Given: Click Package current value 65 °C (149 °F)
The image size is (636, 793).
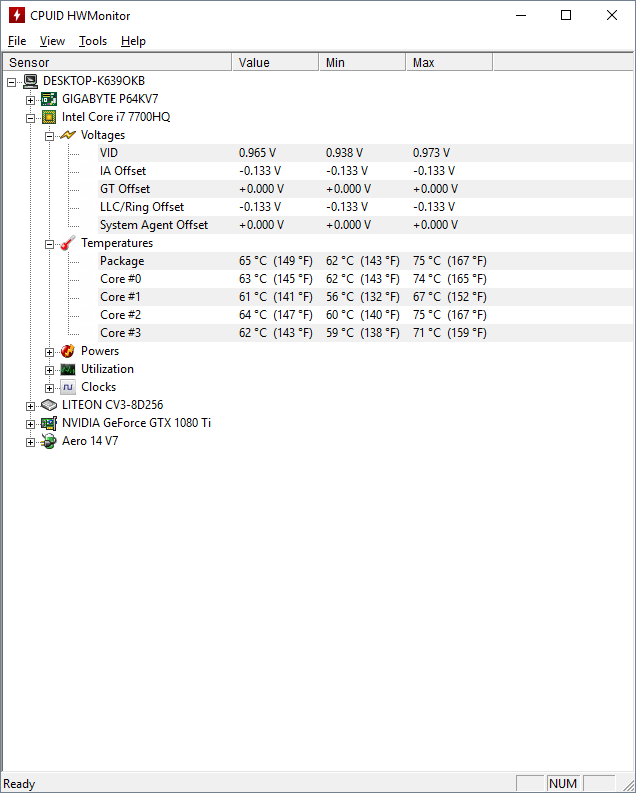Looking at the screenshot, I should coord(276,261).
